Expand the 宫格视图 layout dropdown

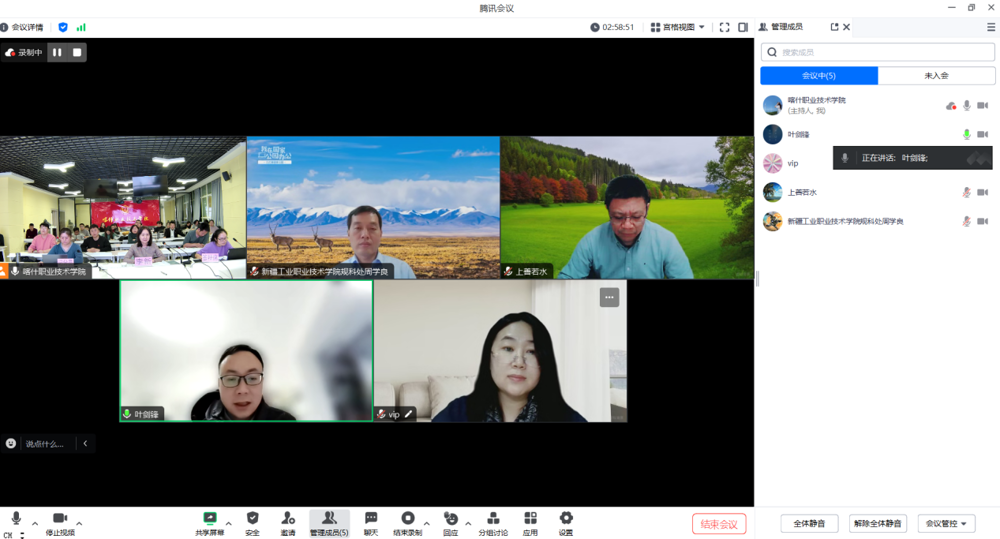(678, 27)
